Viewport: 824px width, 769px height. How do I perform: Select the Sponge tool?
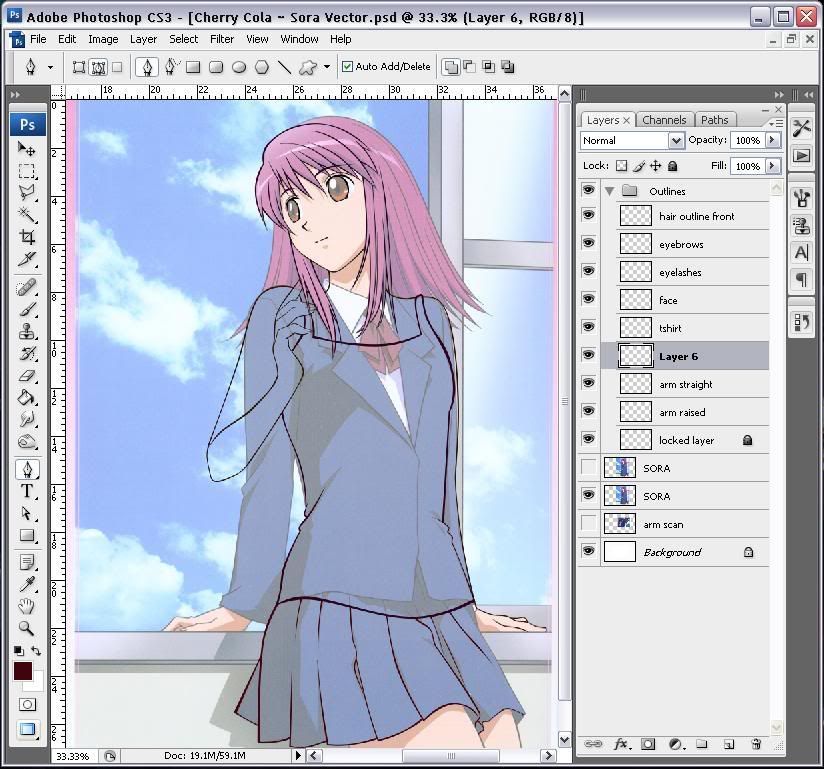coord(27,442)
